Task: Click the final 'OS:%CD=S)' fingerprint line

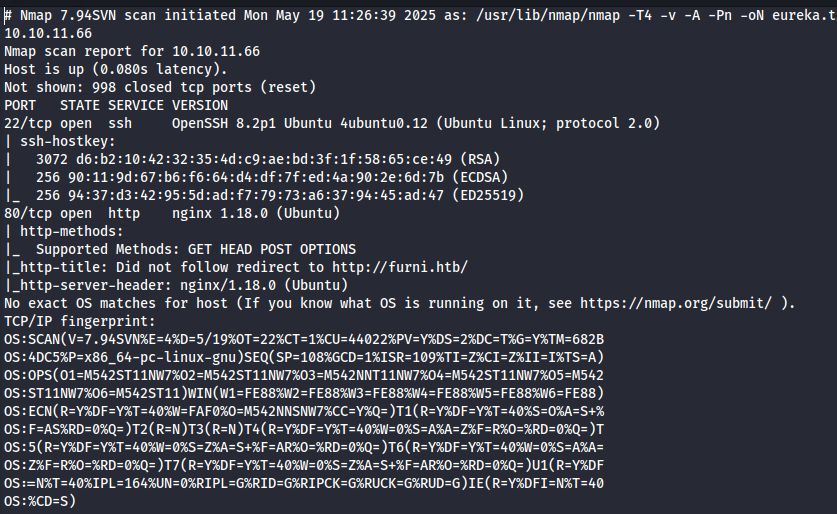Action: click(x=40, y=501)
